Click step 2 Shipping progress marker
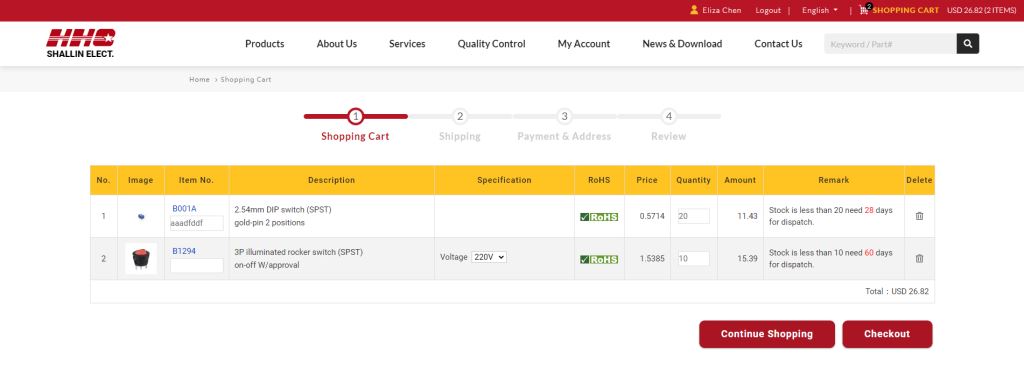The height and width of the screenshot is (370, 1024). 460,117
